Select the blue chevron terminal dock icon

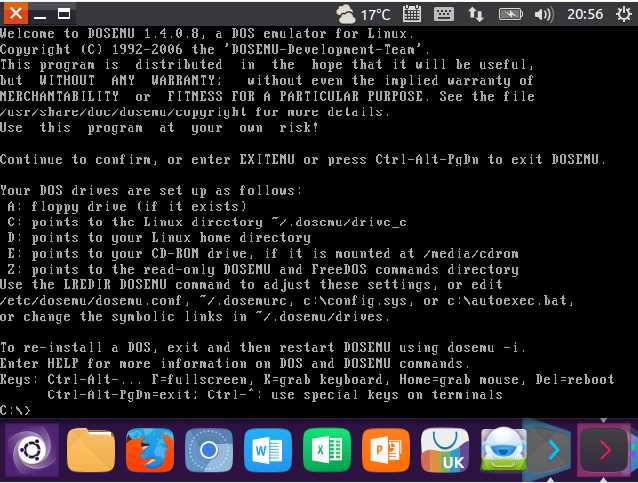(x=550, y=450)
